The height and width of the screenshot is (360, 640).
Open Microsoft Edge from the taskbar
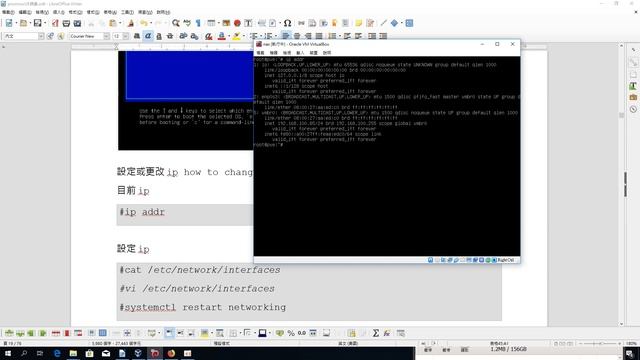pyautogui.click(x=57, y=353)
